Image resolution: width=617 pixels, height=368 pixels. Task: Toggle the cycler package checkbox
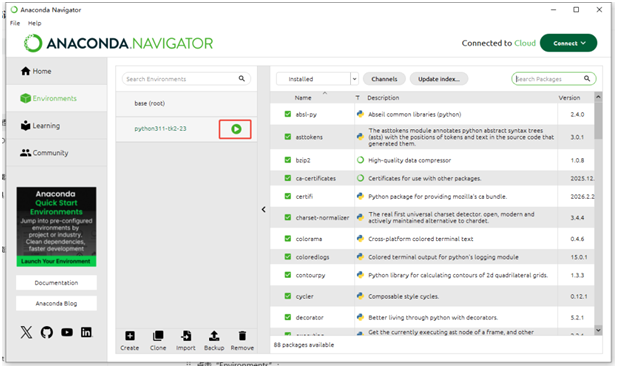pyautogui.click(x=288, y=296)
